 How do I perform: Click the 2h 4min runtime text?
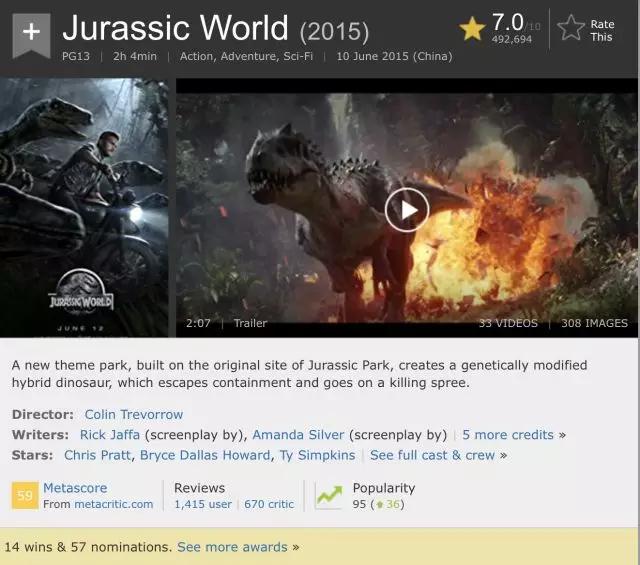(x=135, y=56)
